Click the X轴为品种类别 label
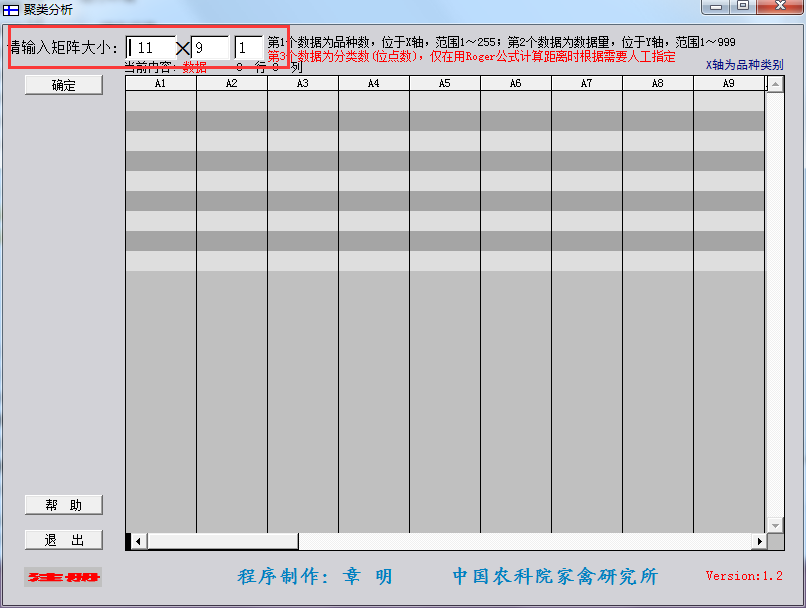The width and height of the screenshot is (806, 608). (x=744, y=65)
